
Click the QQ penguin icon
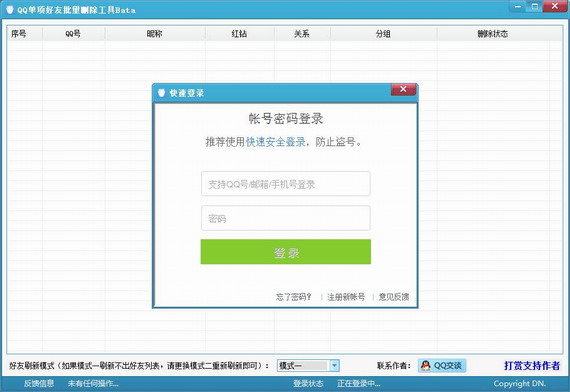point(425,365)
